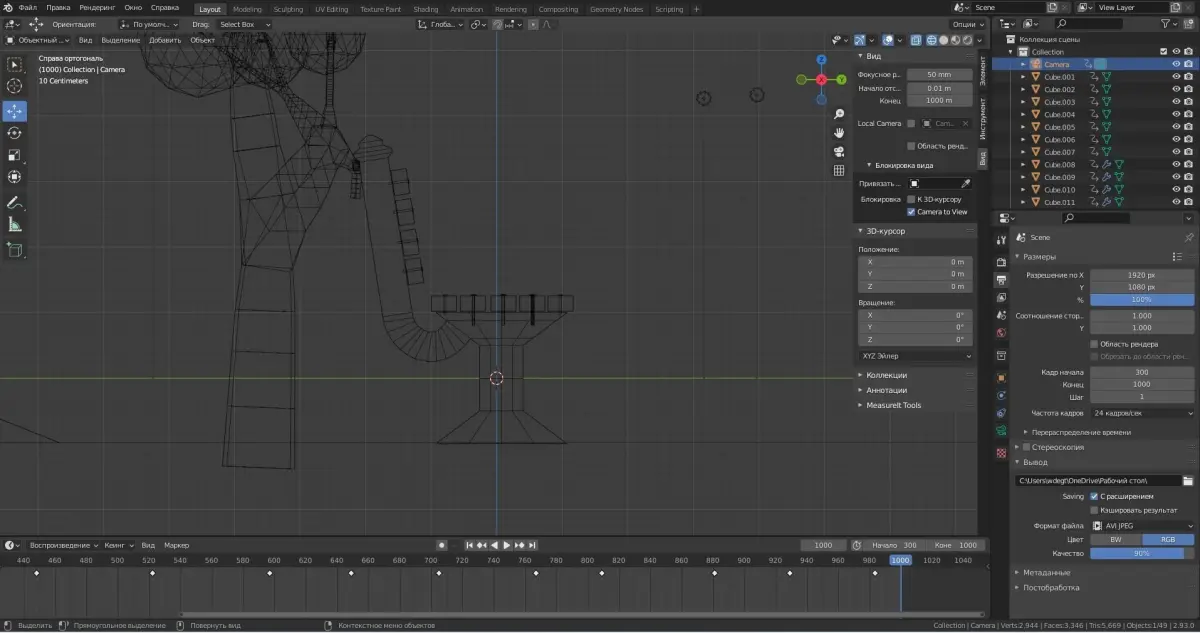Toggle С расширением saving checkbox
This screenshot has width=1200, height=633.
pyautogui.click(x=1094, y=496)
